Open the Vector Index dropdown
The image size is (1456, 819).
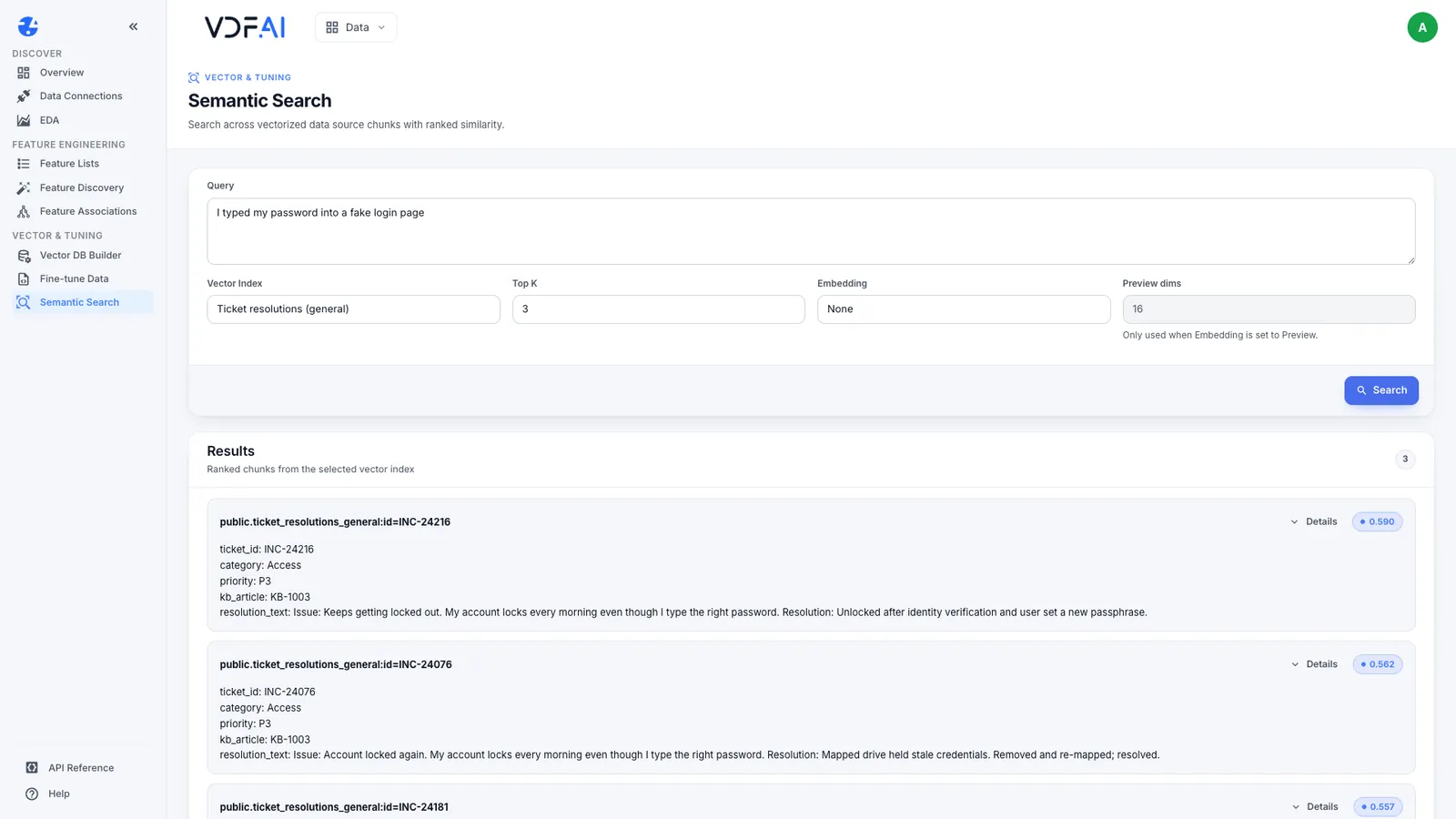coord(353,309)
